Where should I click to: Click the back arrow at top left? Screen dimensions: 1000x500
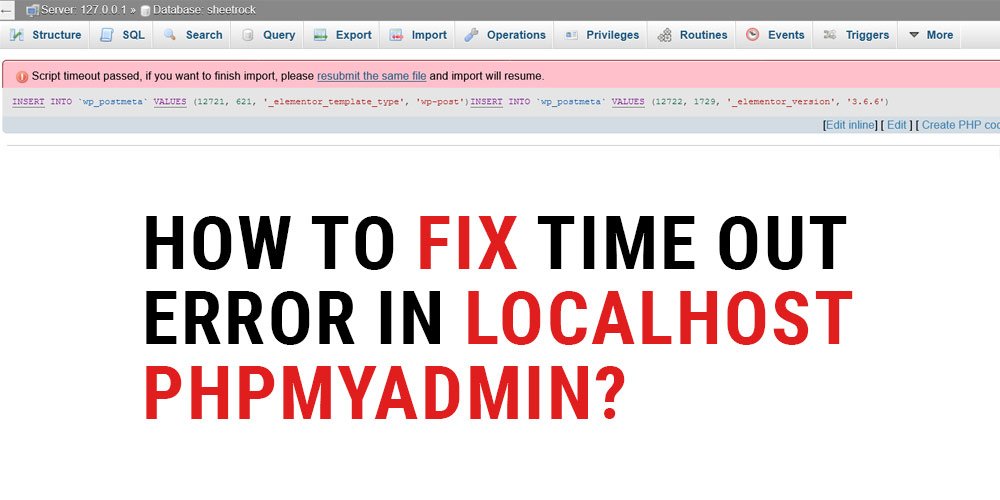click(x=6, y=10)
